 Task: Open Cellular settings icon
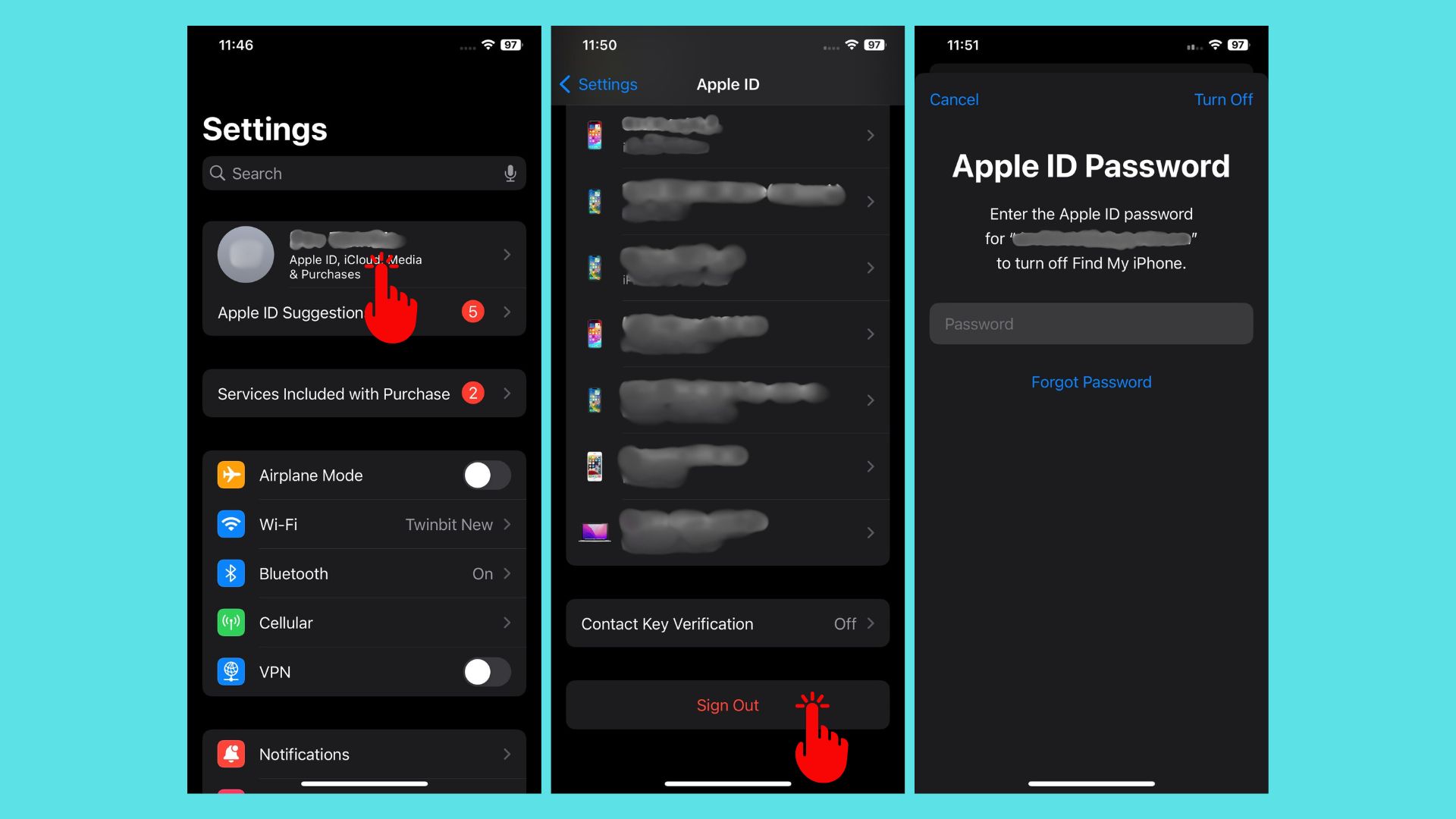click(x=231, y=623)
